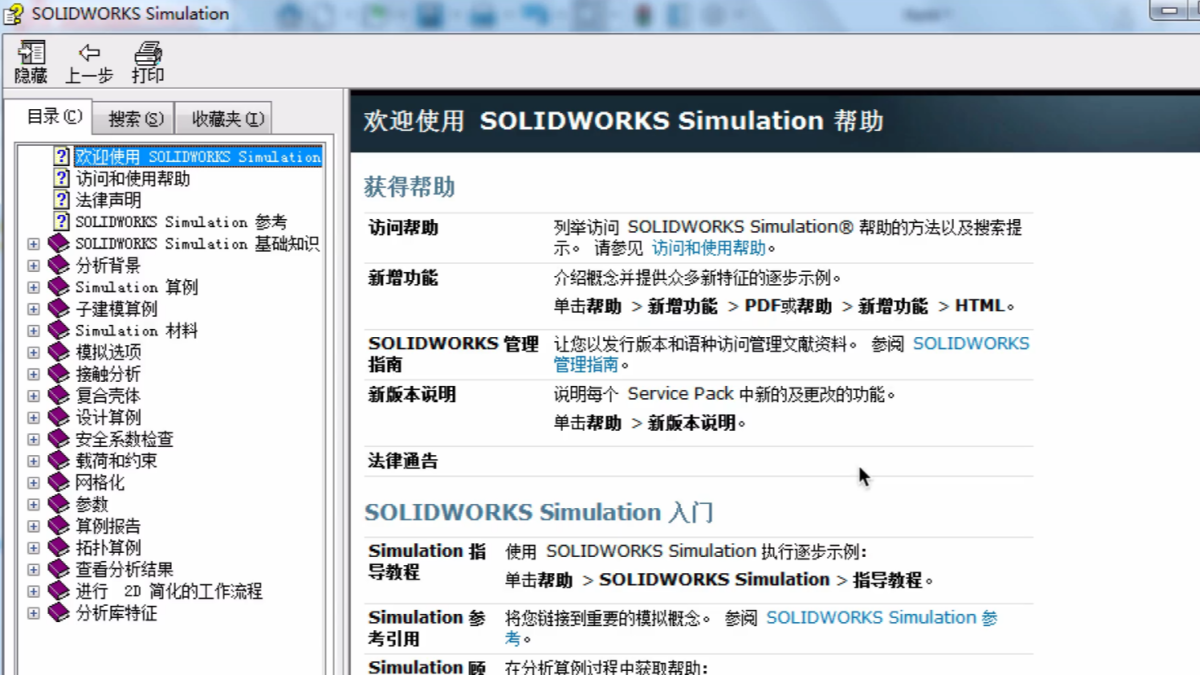Click the 新增功能 row label
1200x675 pixels.
coord(403,278)
